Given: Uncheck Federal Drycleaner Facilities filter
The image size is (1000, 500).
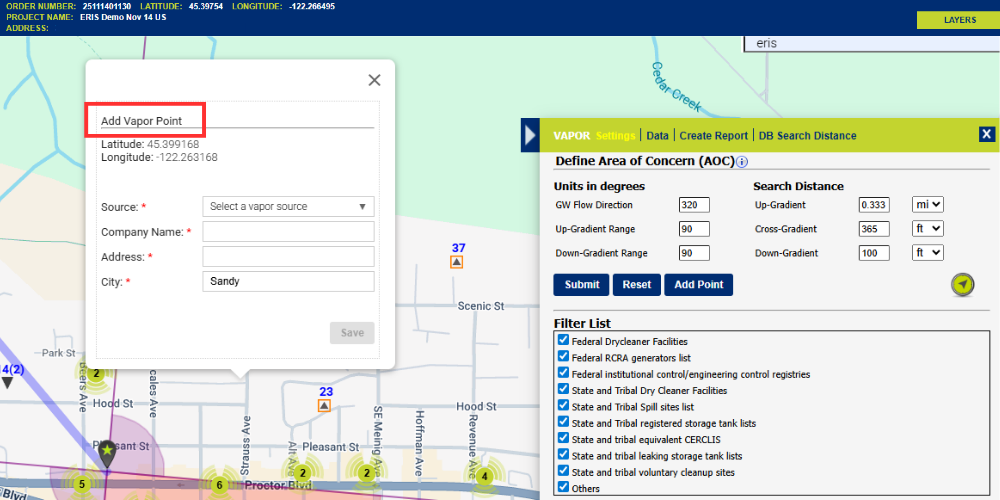Looking at the screenshot, I should [x=563, y=341].
